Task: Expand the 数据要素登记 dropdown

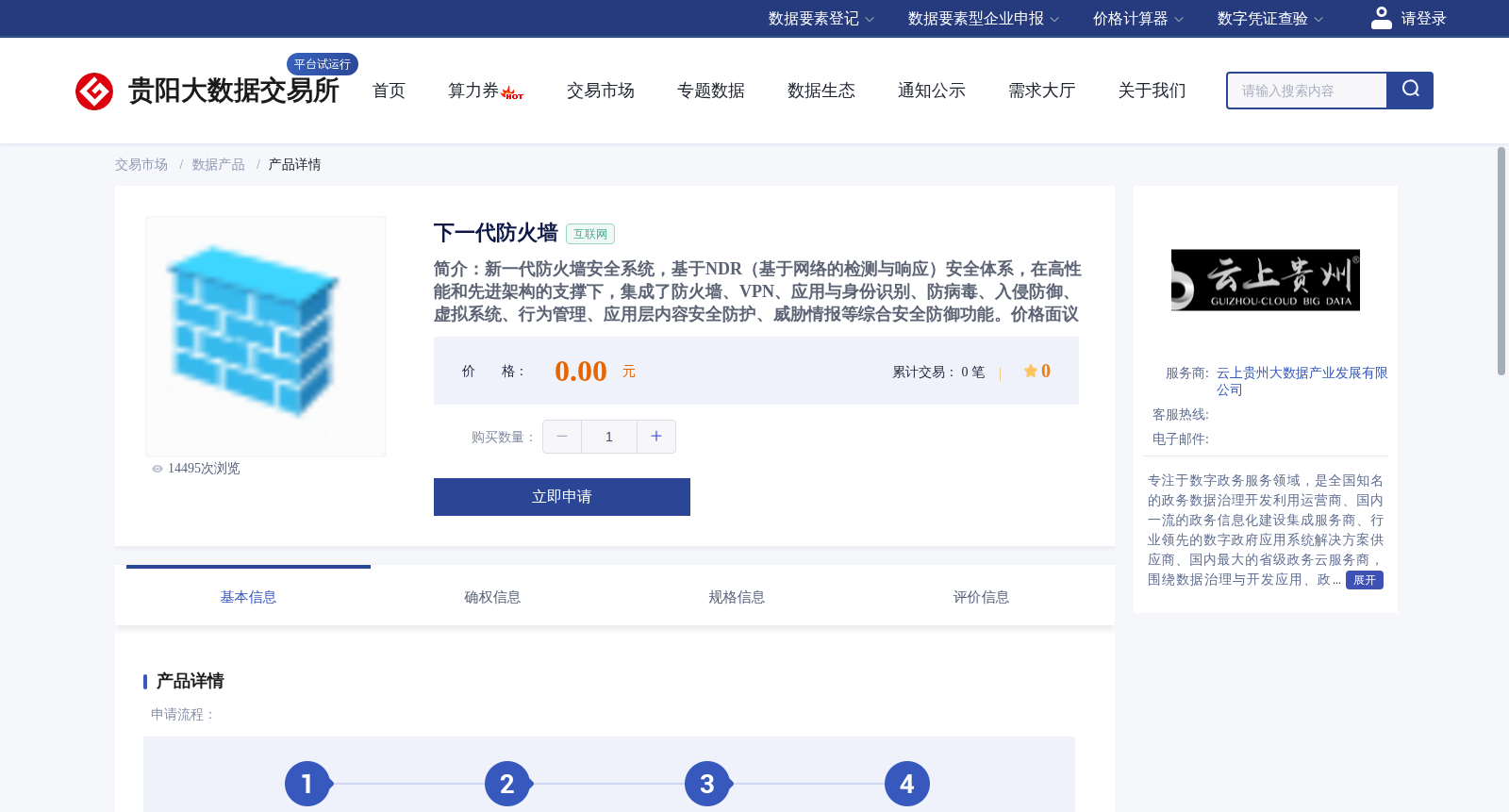Action: [x=821, y=19]
